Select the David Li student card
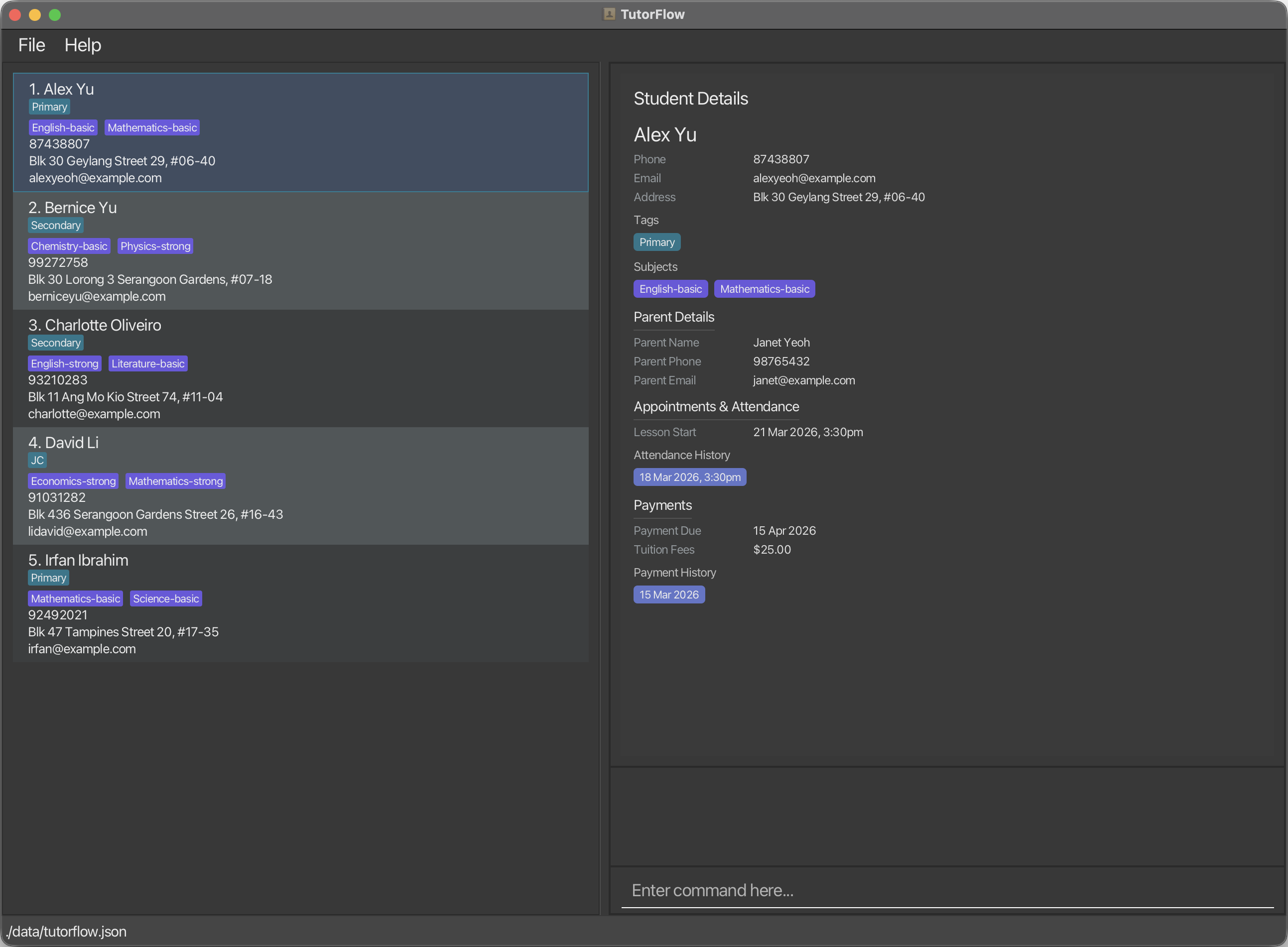This screenshot has width=1288, height=947. tap(300, 486)
